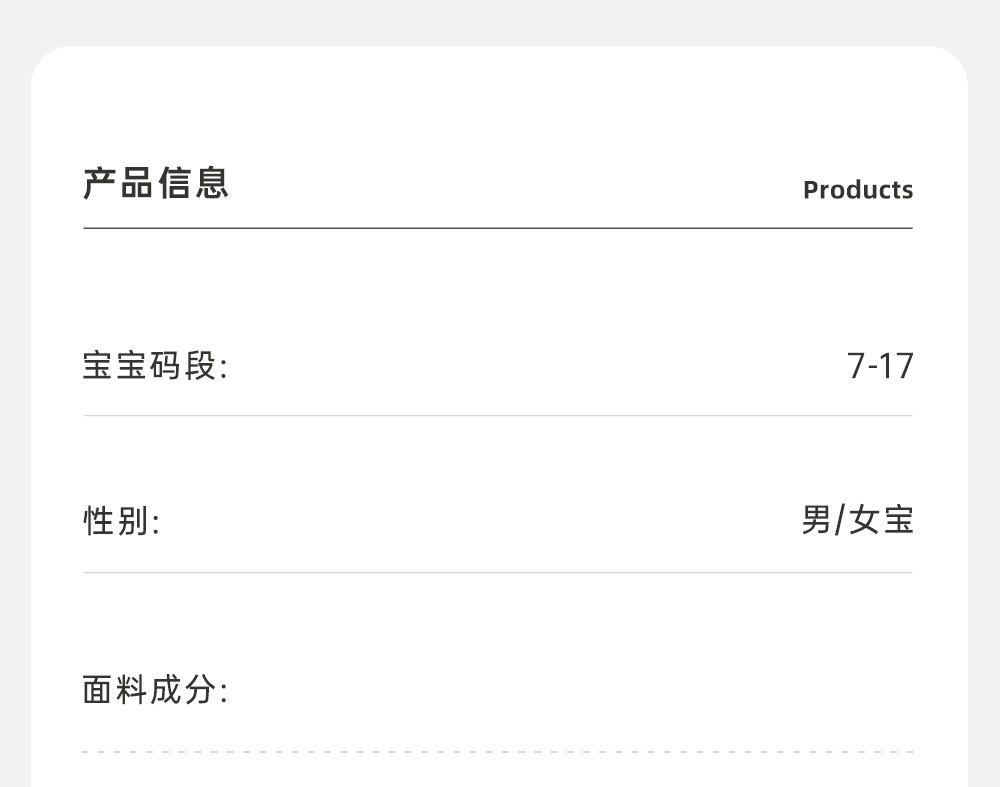Click the 7-17 size range value
The width and height of the screenshot is (1000, 787).
tap(880, 367)
